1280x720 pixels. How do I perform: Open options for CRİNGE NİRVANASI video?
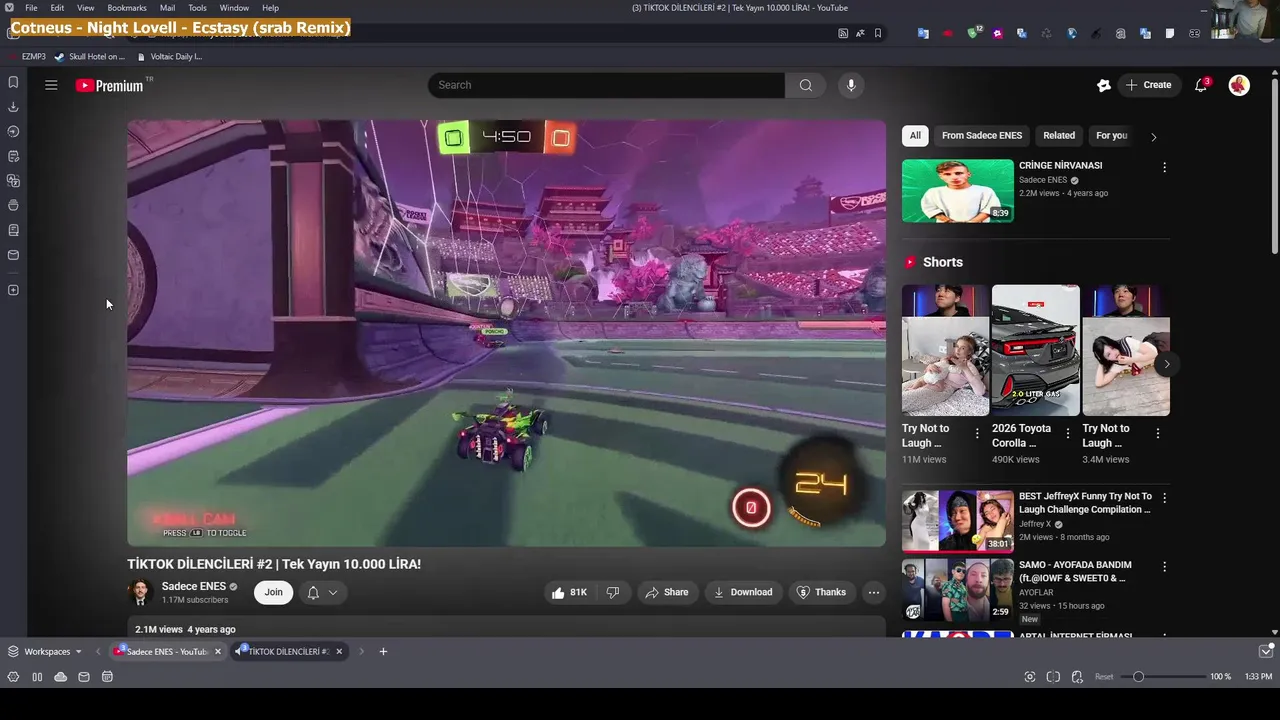point(1164,167)
